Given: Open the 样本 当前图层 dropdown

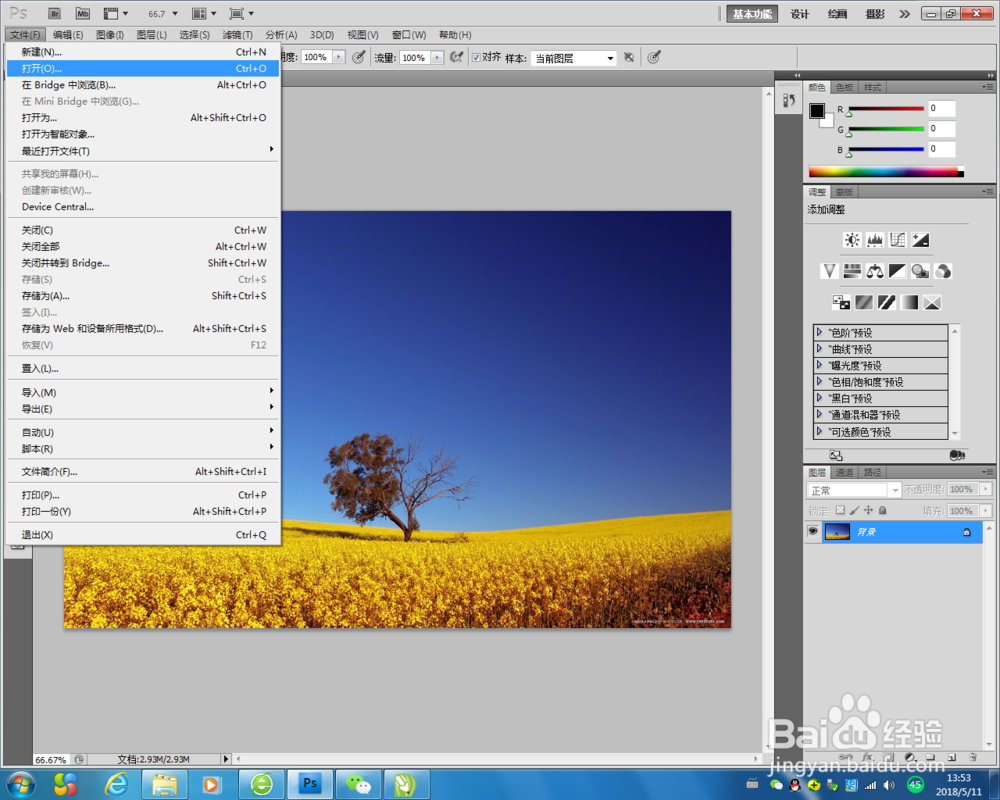Looking at the screenshot, I should [574, 58].
